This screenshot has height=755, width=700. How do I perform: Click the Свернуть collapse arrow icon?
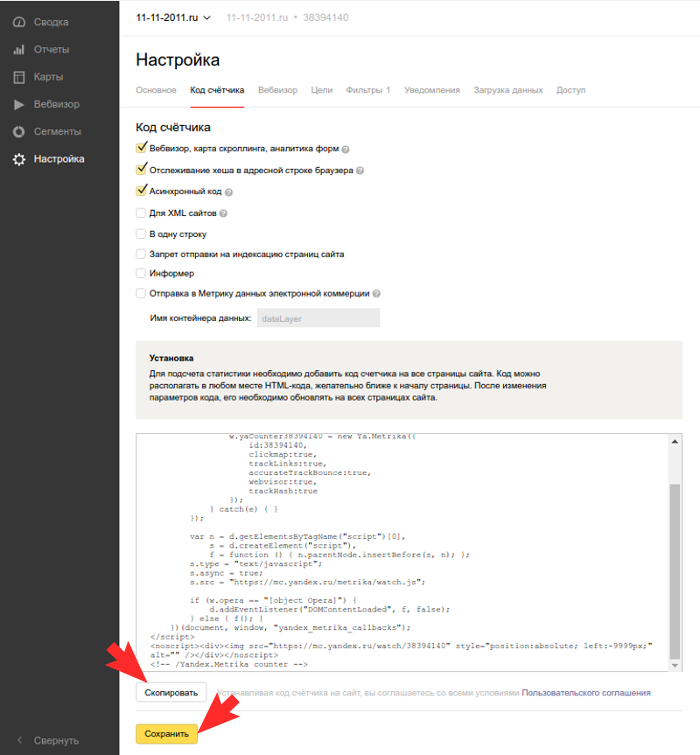click(20, 740)
